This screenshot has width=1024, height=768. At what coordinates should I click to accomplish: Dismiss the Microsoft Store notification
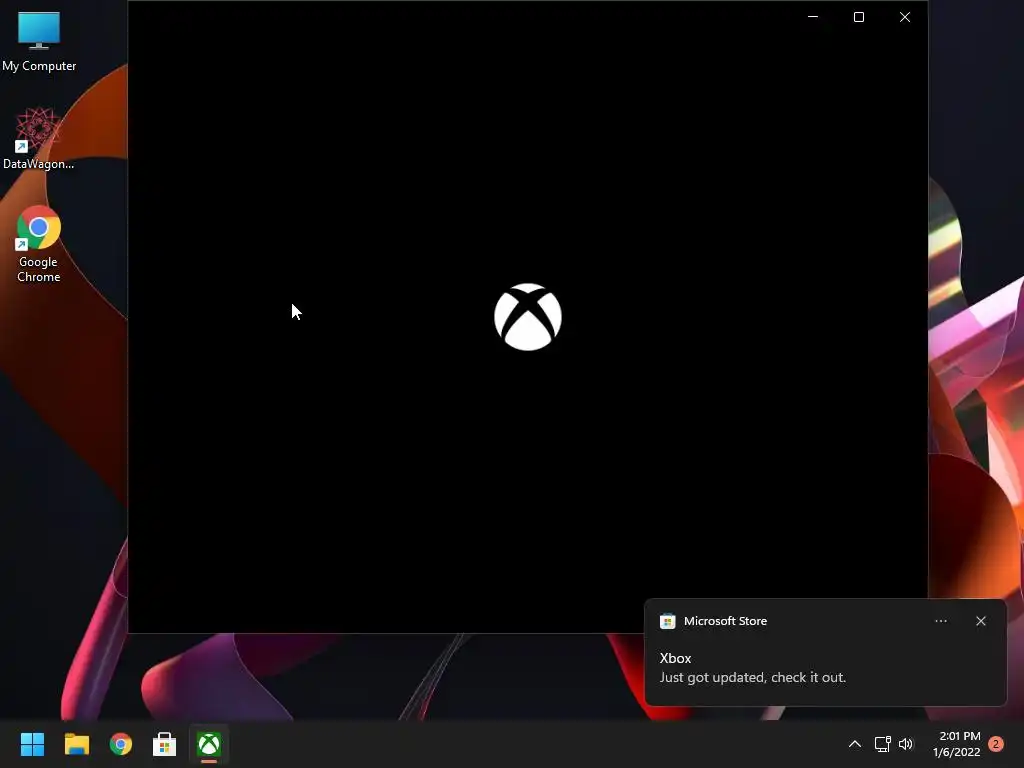pyautogui.click(x=980, y=621)
